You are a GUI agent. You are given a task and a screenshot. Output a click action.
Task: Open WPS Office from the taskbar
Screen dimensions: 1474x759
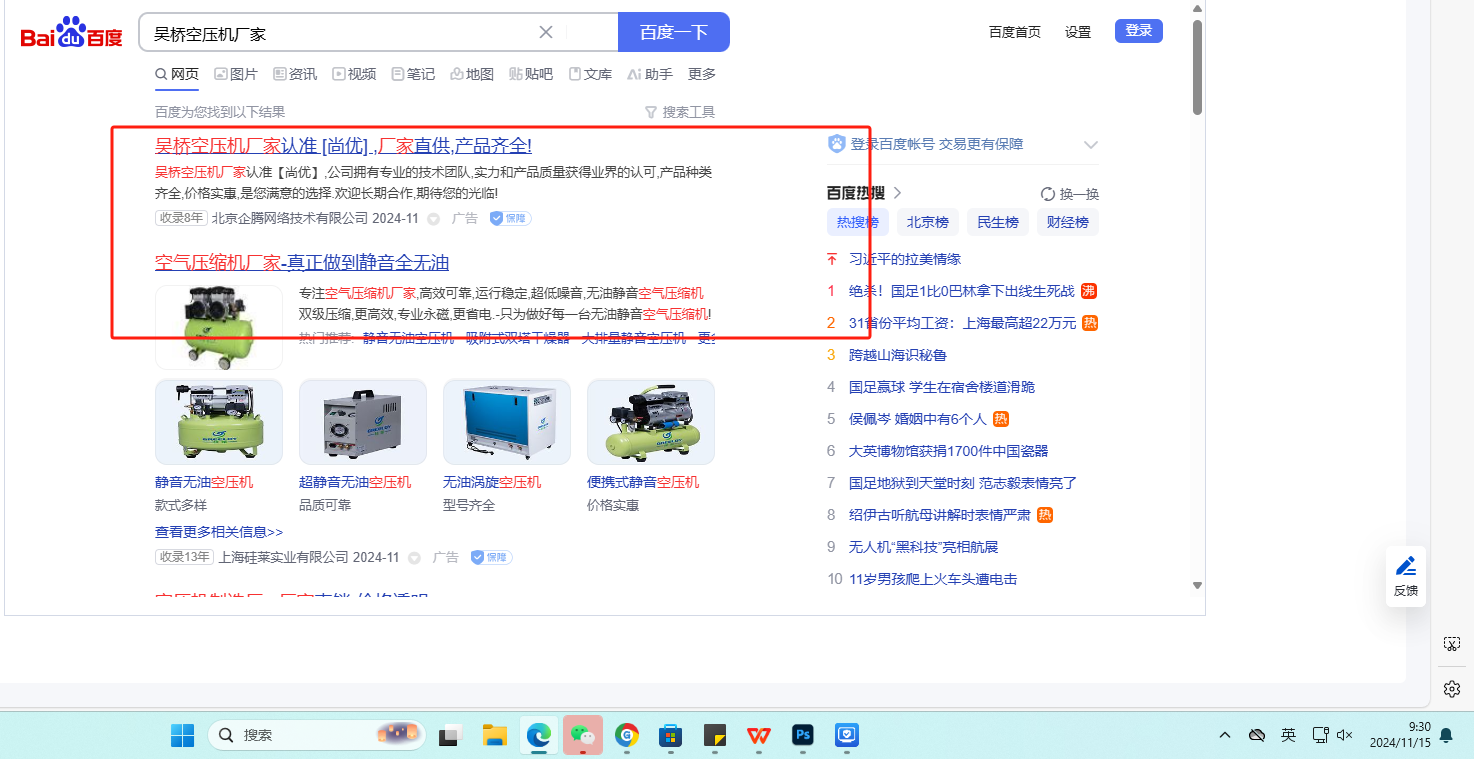point(759,735)
